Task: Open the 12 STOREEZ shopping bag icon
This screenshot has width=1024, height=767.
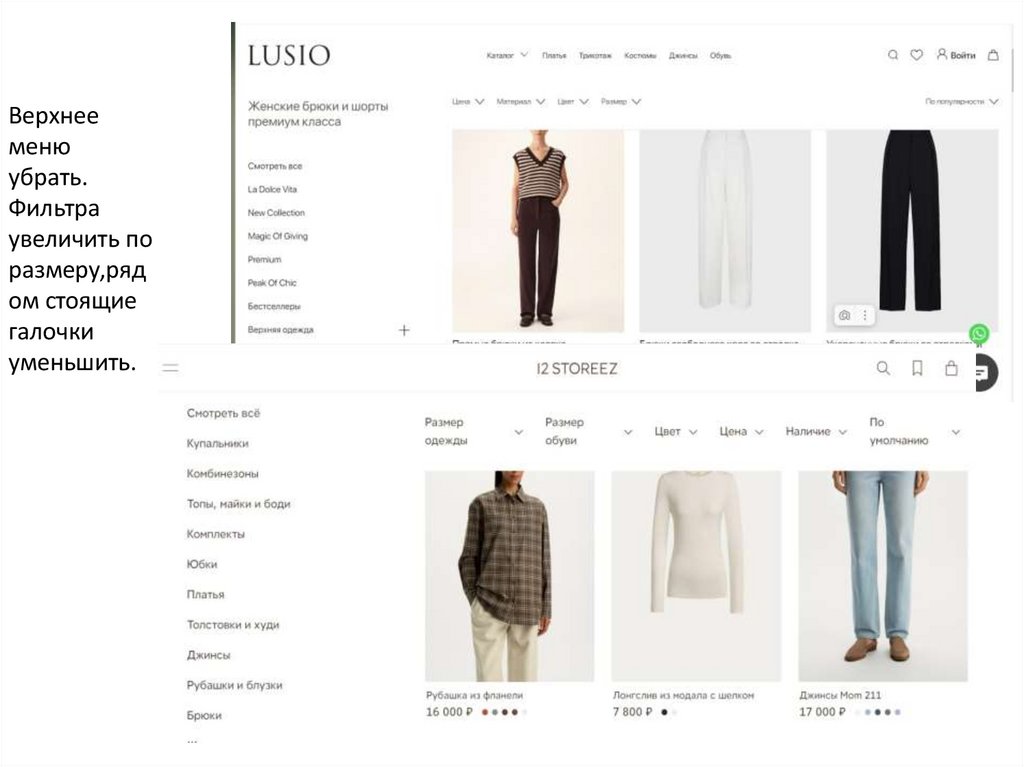Action: pyautogui.click(x=952, y=368)
